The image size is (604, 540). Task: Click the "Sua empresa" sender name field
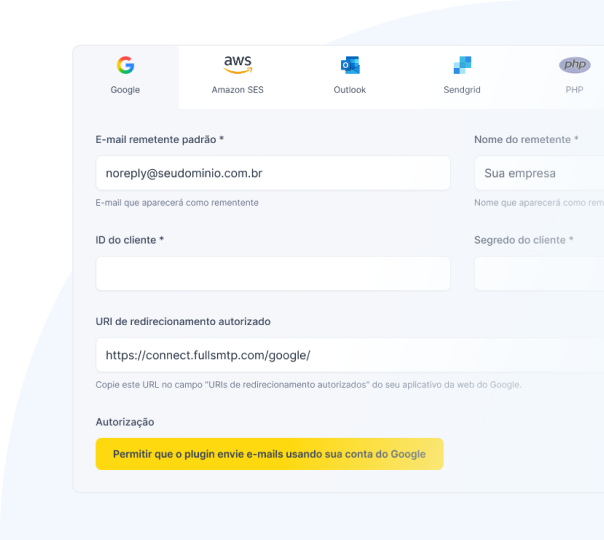pos(539,173)
